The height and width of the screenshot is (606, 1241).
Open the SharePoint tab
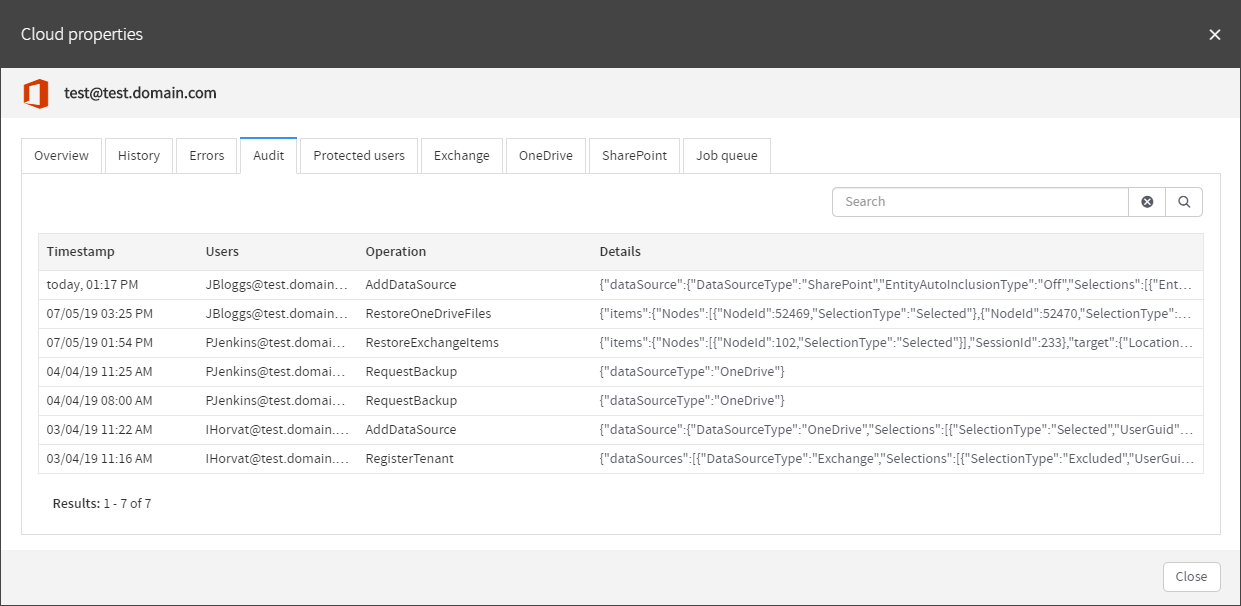coord(634,156)
